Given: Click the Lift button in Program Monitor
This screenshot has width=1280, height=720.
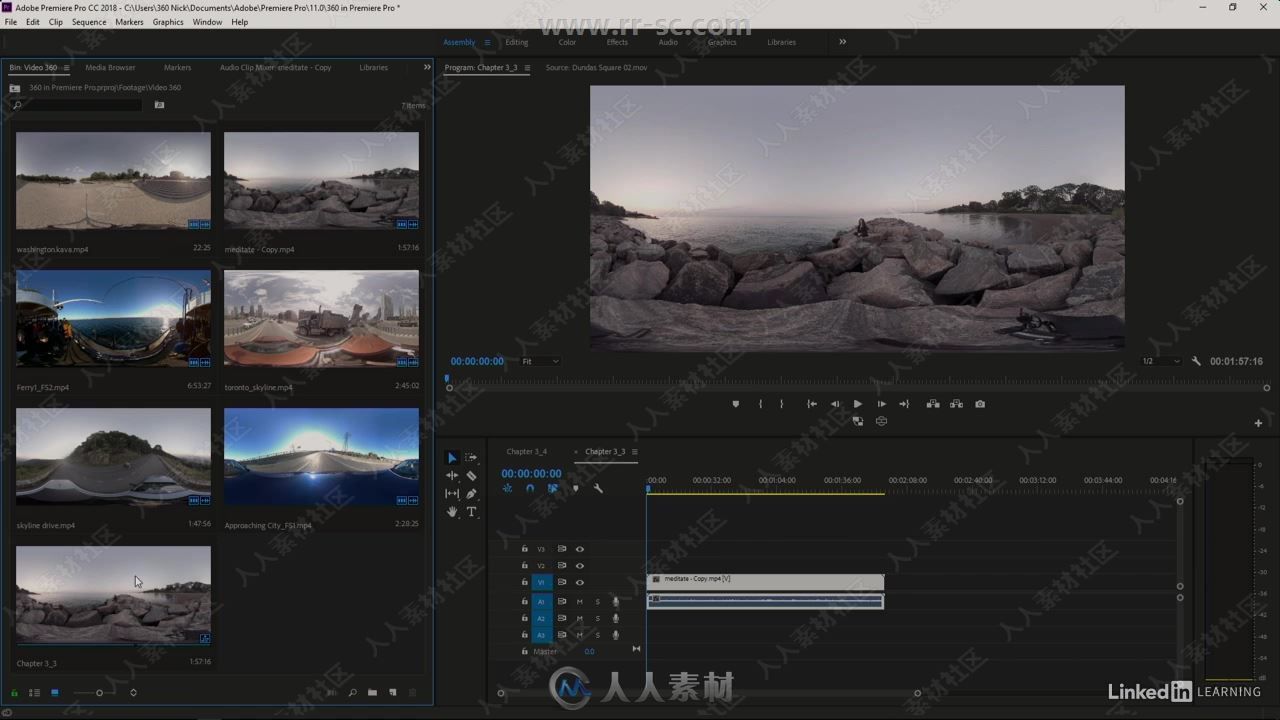Looking at the screenshot, I should (933, 404).
